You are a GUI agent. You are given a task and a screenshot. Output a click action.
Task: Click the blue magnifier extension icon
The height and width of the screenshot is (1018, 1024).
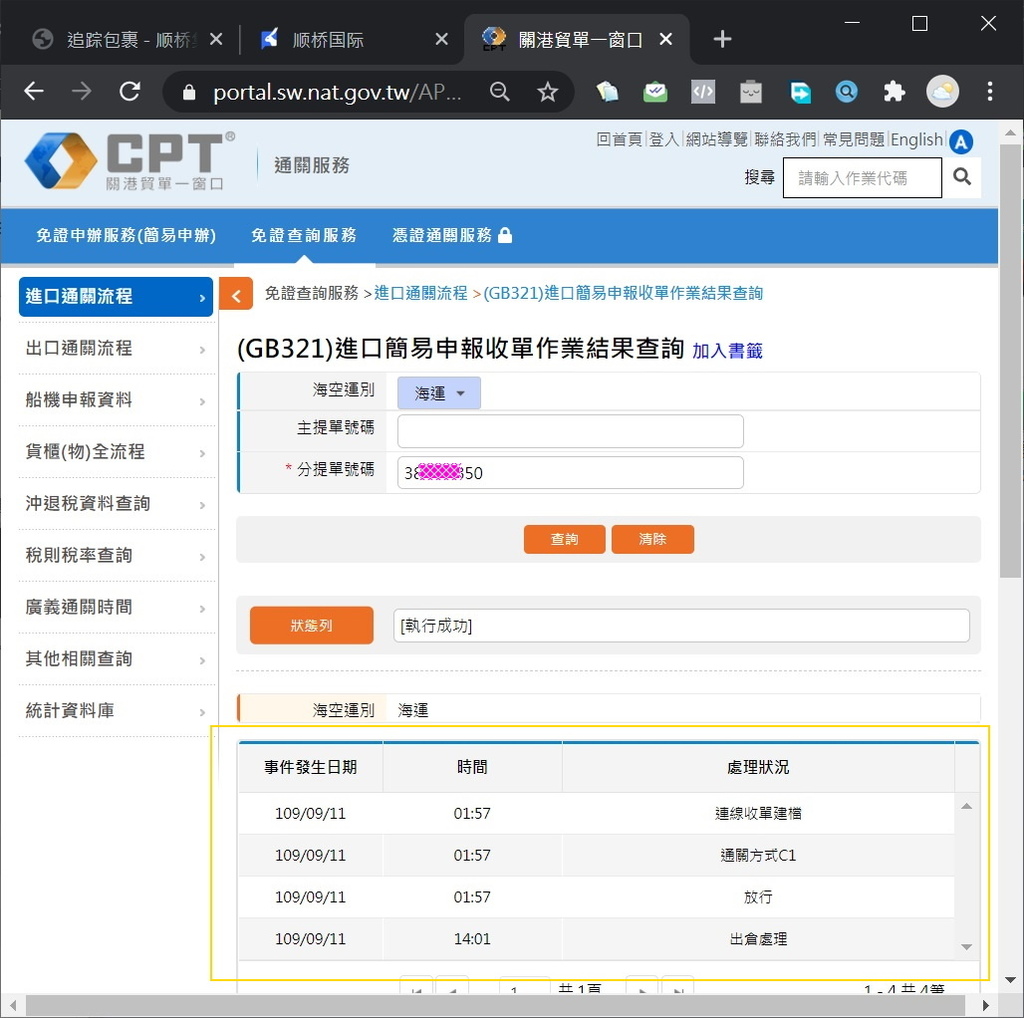[x=846, y=91]
